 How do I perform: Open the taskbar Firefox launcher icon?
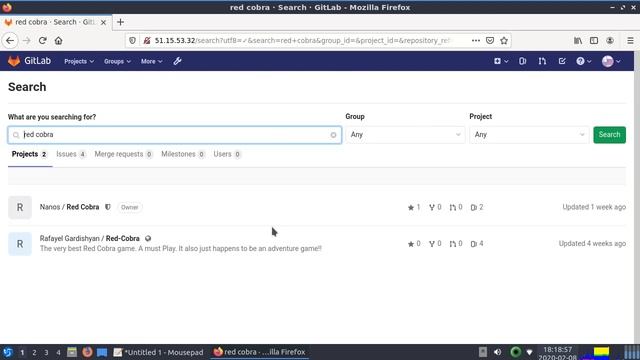(87, 352)
